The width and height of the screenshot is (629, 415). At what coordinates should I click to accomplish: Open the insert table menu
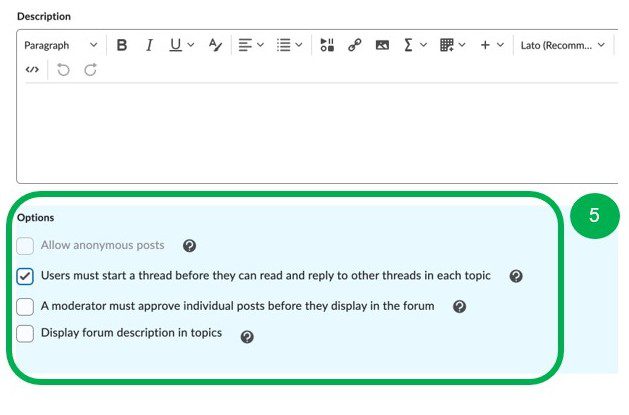(x=451, y=45)
